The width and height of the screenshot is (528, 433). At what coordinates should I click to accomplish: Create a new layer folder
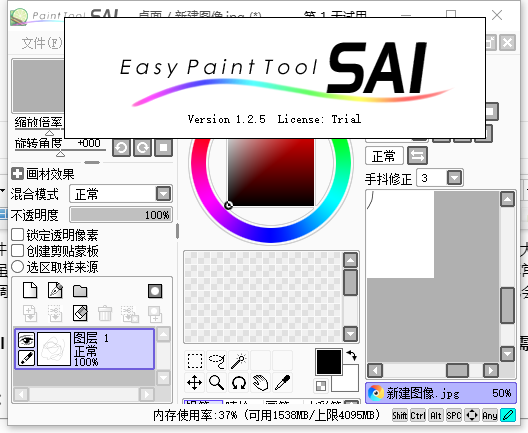80,291
